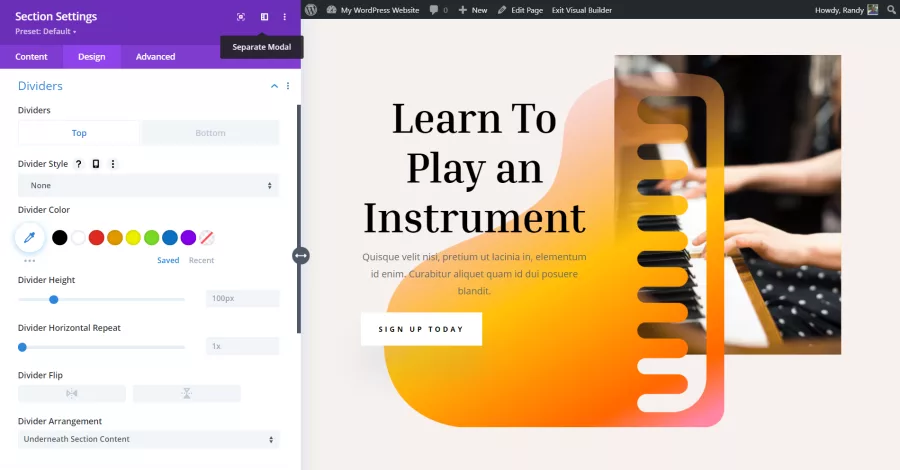Viewport: 900px width, 470px height.
Task: Click Randy's avatar thumbnail
Action: [x=872, y=10]
